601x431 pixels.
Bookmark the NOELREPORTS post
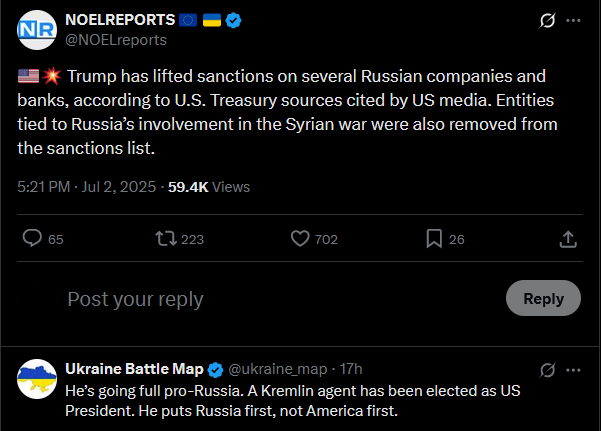434,239
